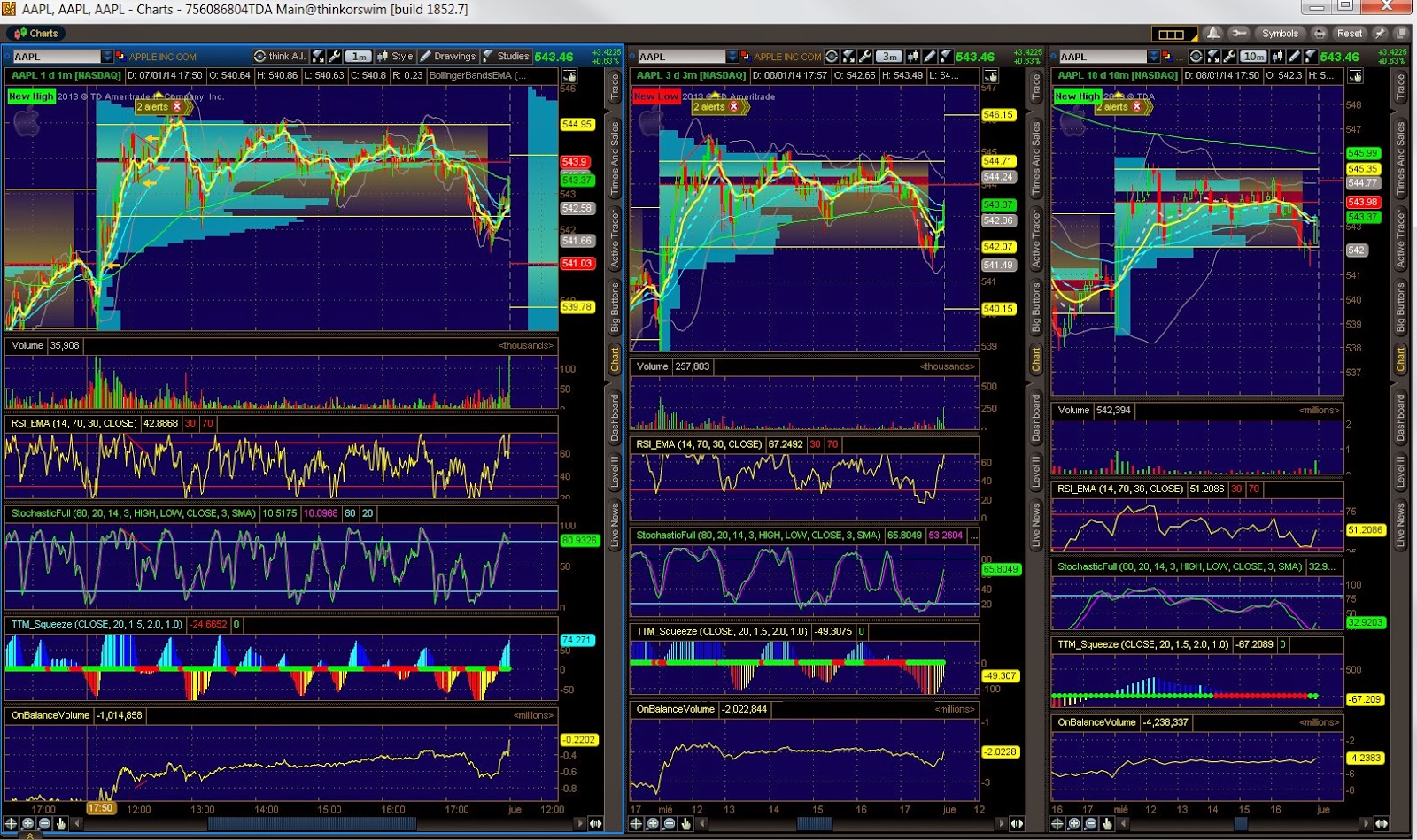1417x840 pixels.
Task: Toggle drawing cursor mode in left chart
Action: [x=570, y=76]
